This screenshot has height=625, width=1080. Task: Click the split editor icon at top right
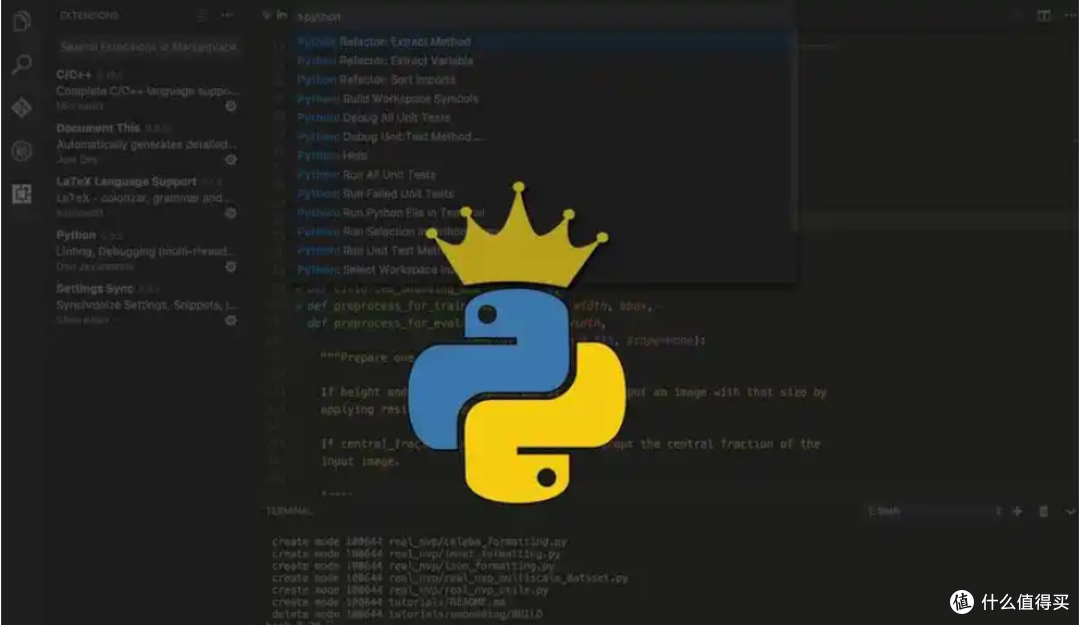click(x=1043, y=15)
